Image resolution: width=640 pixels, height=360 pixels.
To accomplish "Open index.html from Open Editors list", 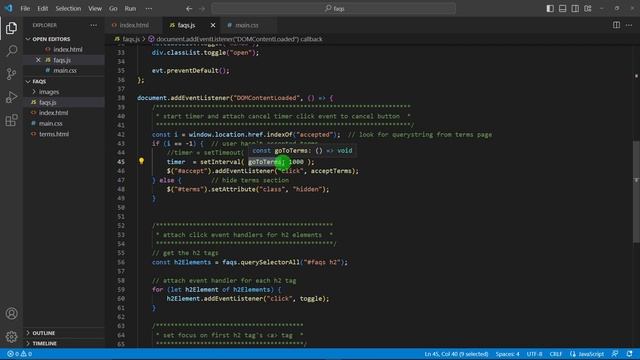I will (67, 49).
